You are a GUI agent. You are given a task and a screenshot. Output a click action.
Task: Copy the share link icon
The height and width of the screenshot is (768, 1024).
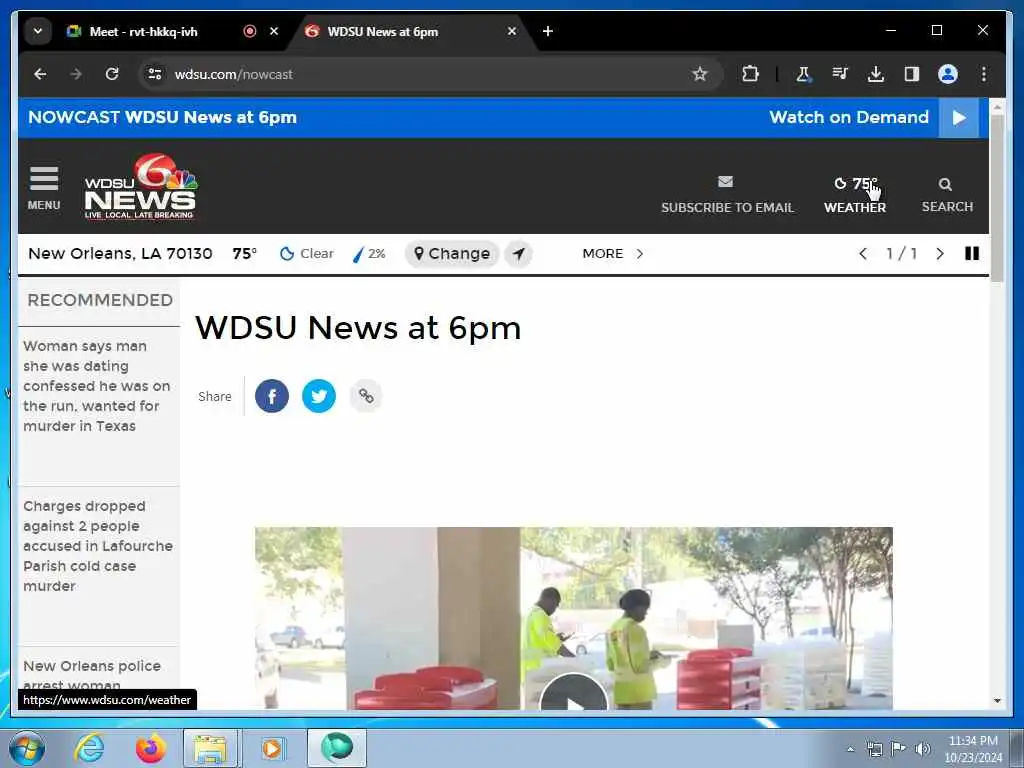pos(366,396)
